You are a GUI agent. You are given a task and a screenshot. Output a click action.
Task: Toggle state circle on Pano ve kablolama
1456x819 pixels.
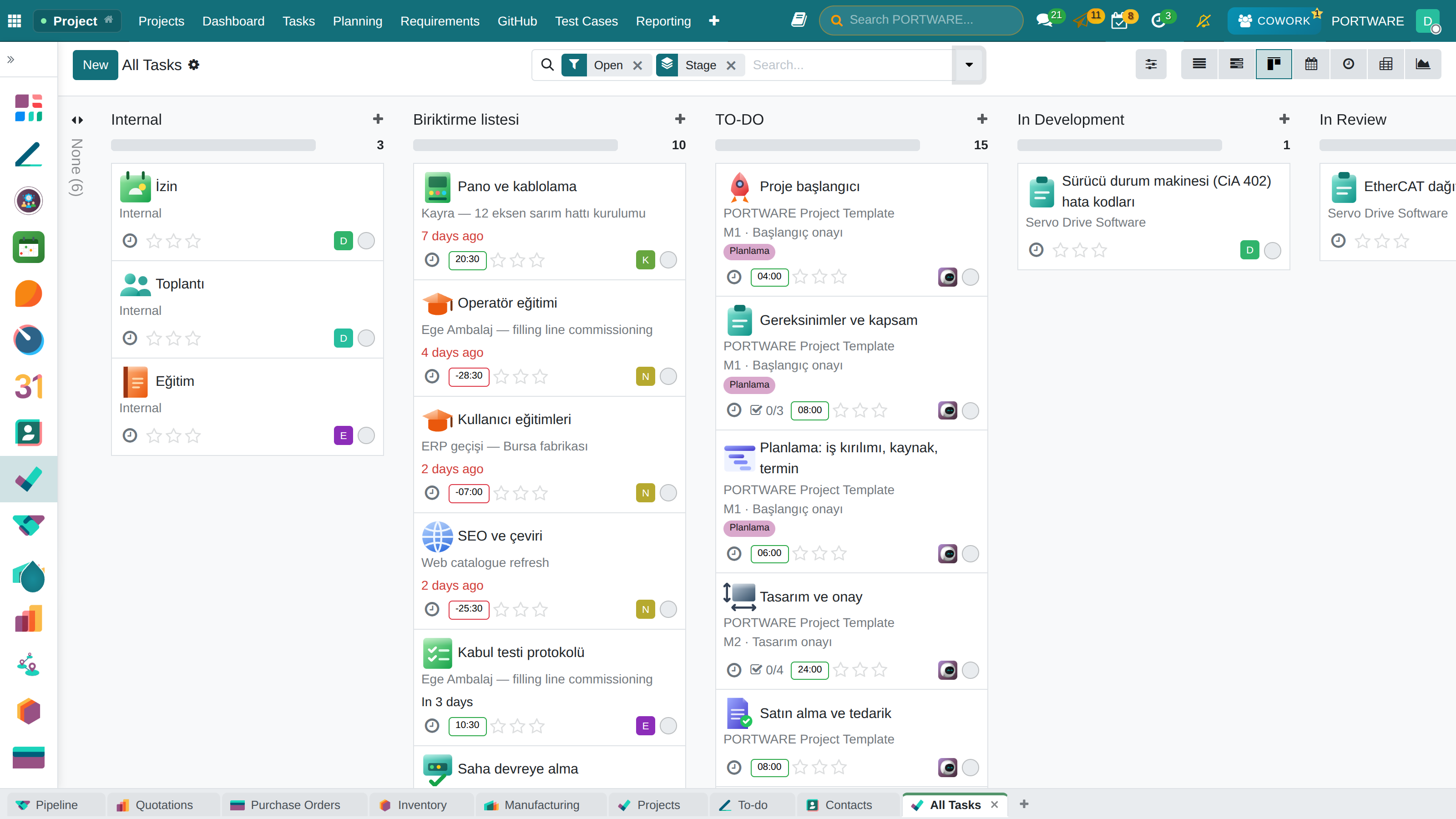[x=668, y=260]
